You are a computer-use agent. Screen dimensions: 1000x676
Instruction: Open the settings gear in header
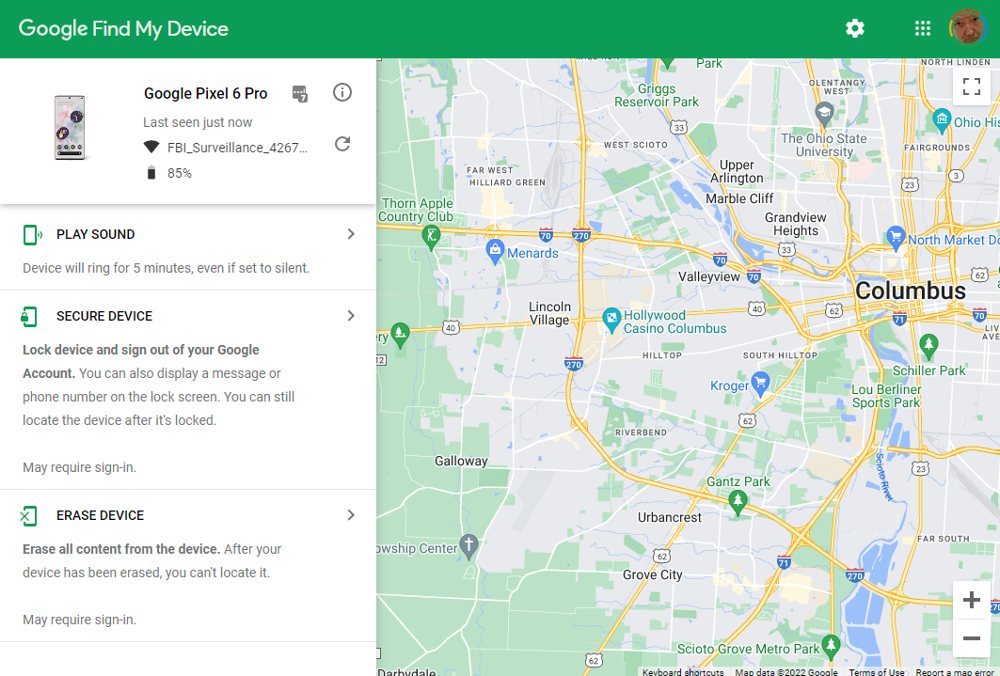pos(855,28)
